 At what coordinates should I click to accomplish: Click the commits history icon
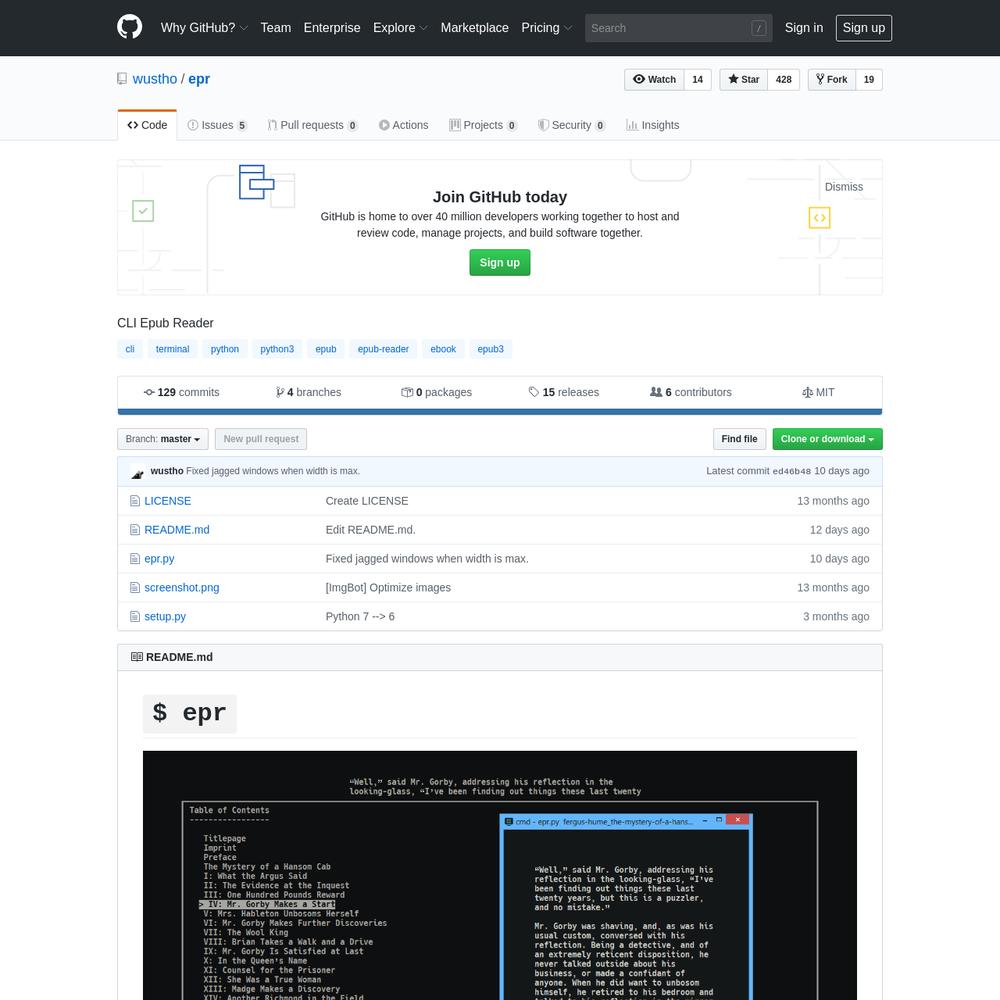pos(149,392)
